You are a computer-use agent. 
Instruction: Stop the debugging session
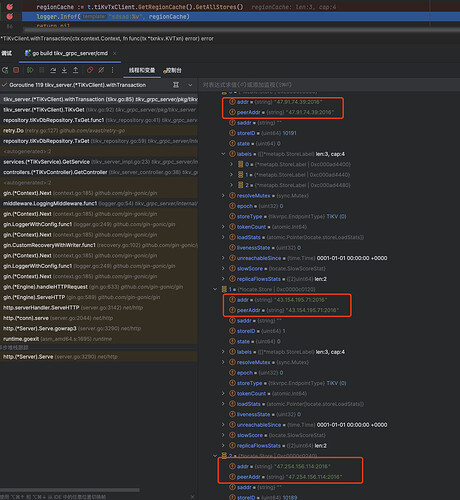(x=16, y=70)
